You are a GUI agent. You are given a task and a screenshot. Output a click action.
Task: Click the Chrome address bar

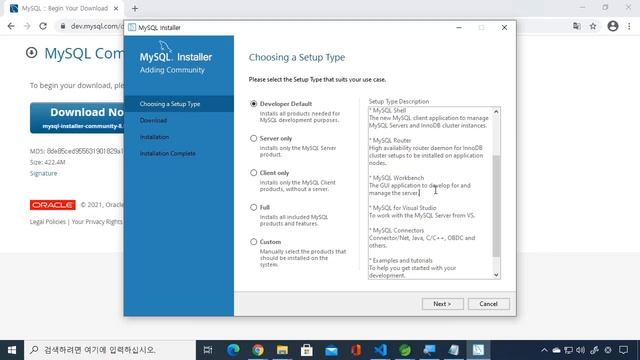96,26
